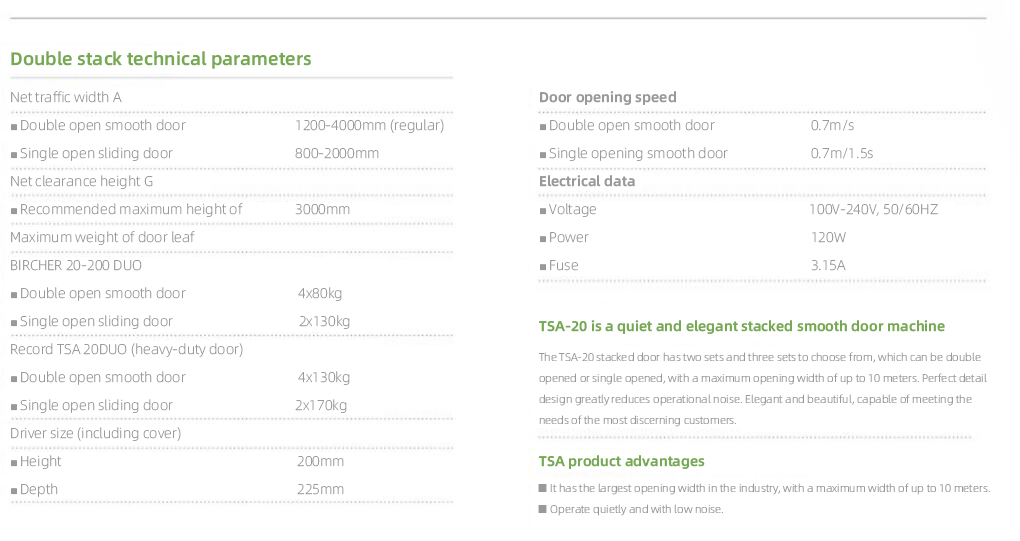Screen dimensions: 1020x541
Task: Select "Record TSA 20DUO (heavy-duty door)" text
Action: (126, 350)
